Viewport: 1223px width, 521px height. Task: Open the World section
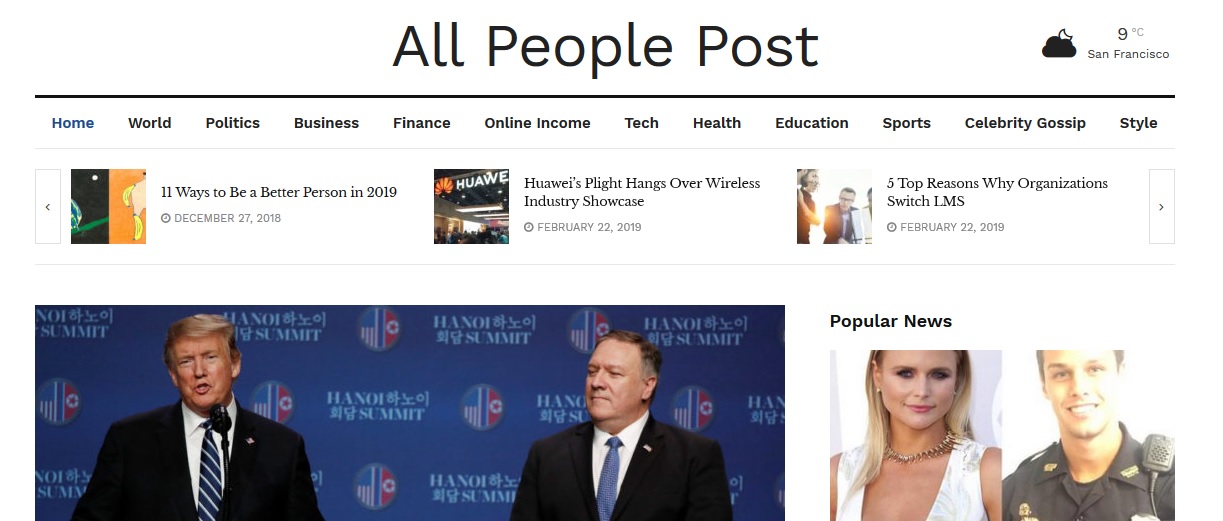click(x=150, y=123)
